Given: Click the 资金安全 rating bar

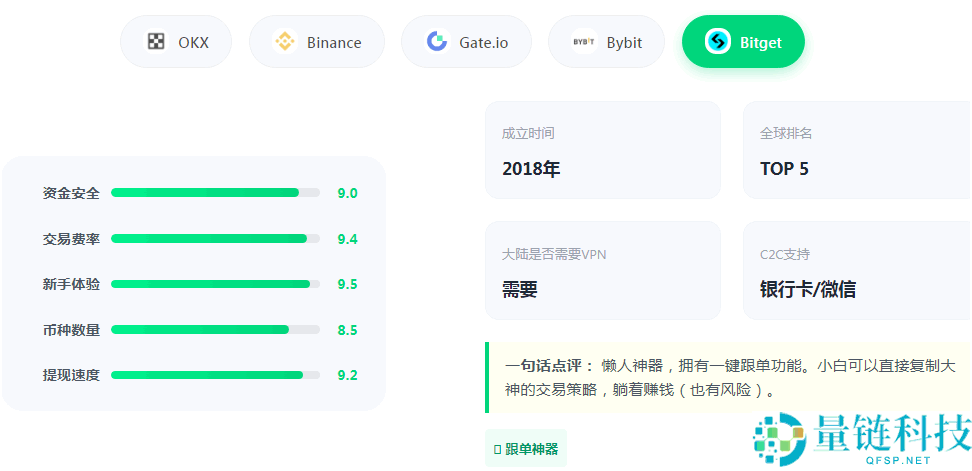Looking at the screenshot, I should coord(215,193).
